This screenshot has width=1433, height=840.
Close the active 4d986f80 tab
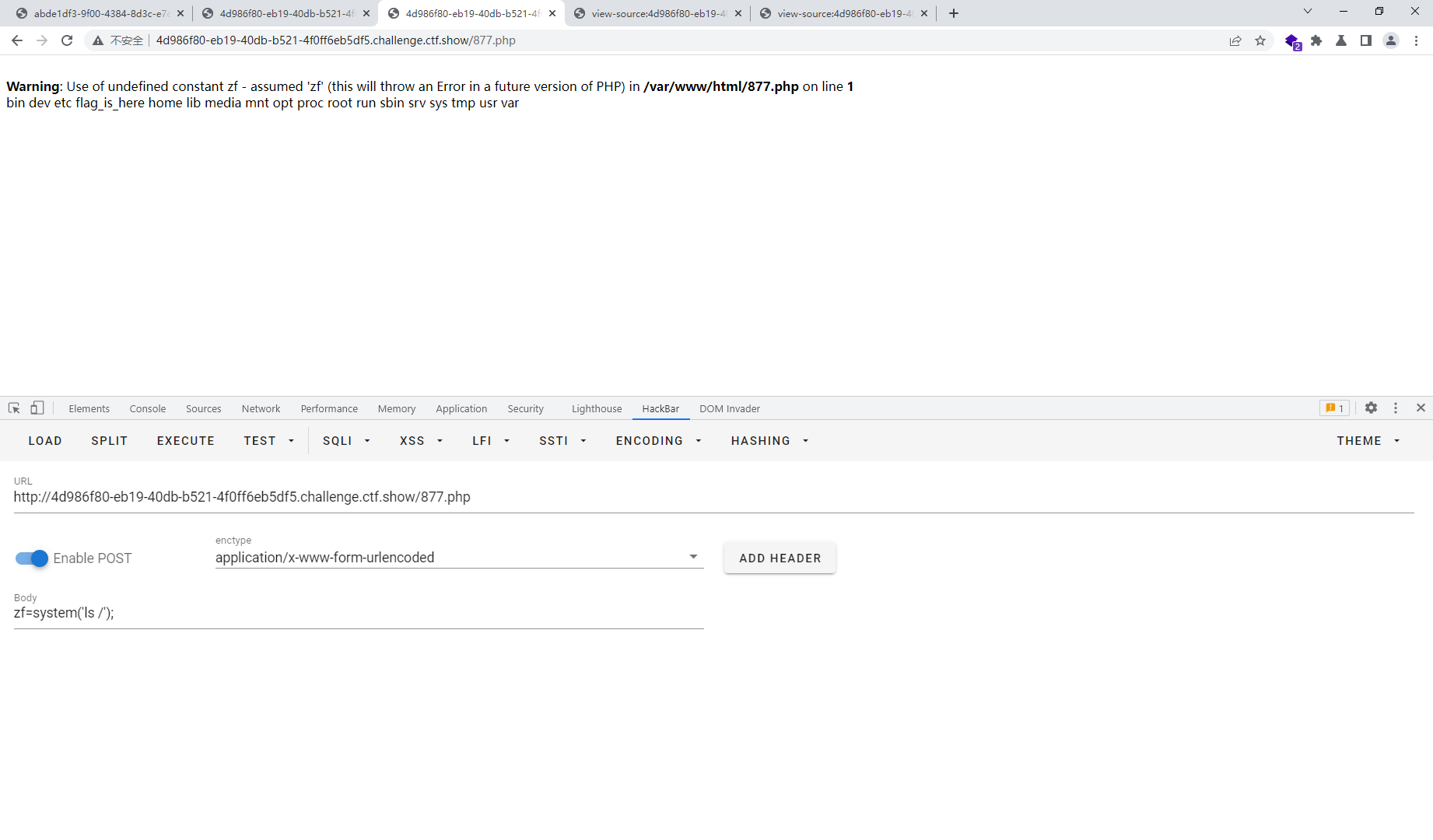552,13
